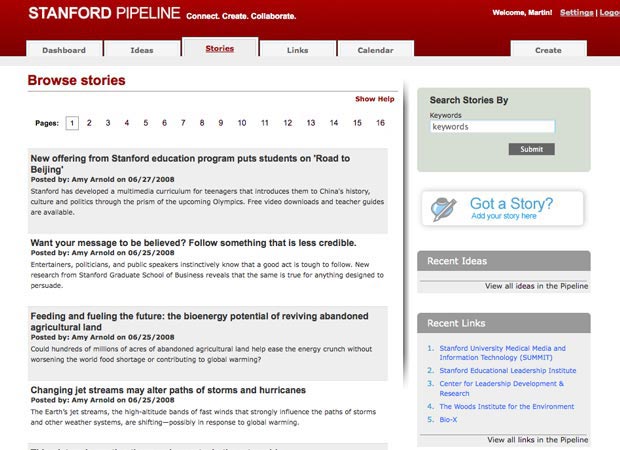Screen dimensions: 620x450
Task: Go to page 13 of stories
Action: [311, 123]
